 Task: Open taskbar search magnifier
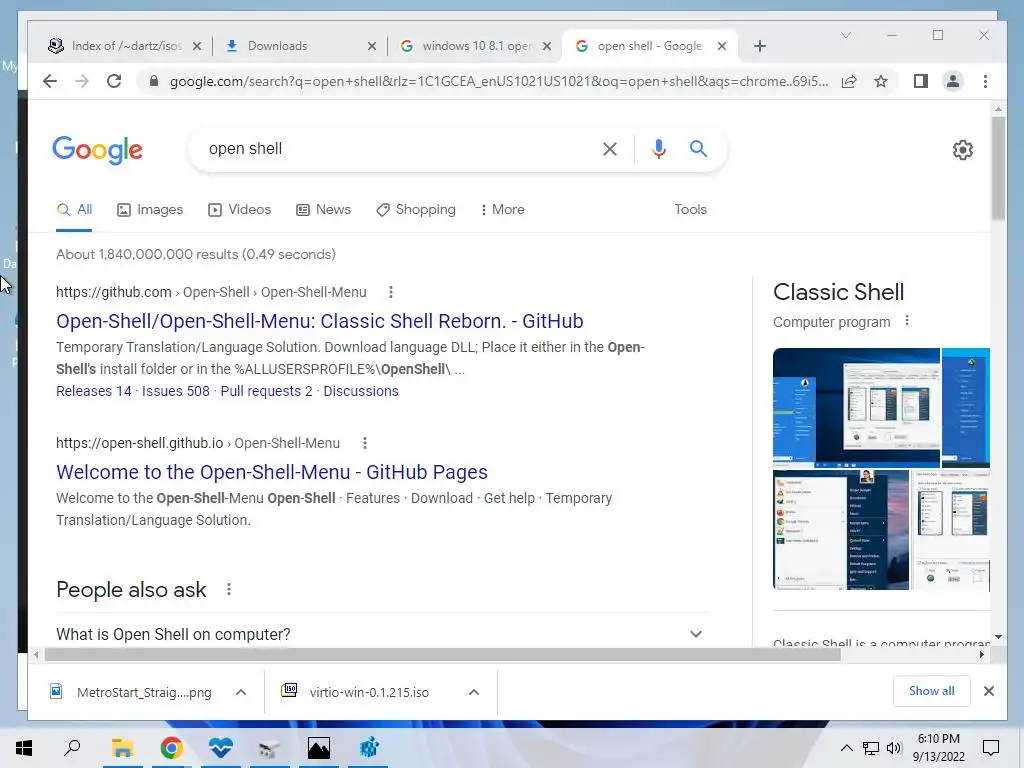pyautogui.click(x=72, y=748)
